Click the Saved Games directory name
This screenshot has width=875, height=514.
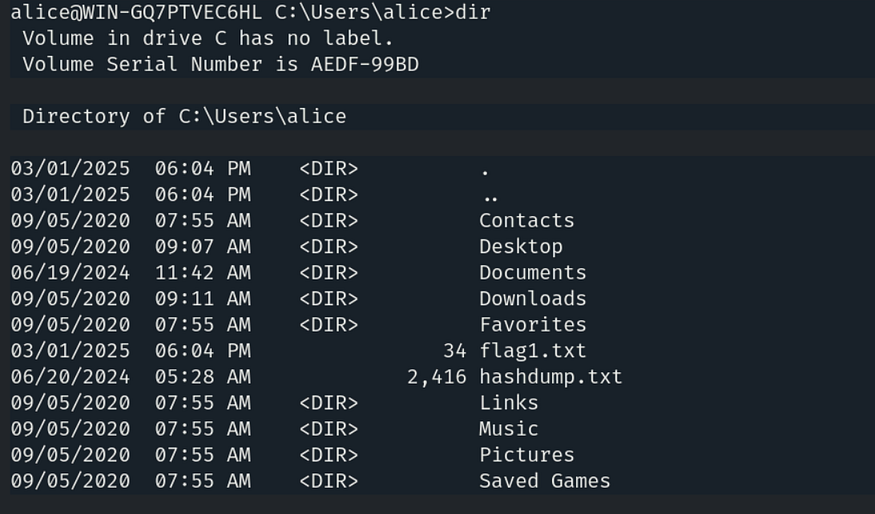coord(544,481)
